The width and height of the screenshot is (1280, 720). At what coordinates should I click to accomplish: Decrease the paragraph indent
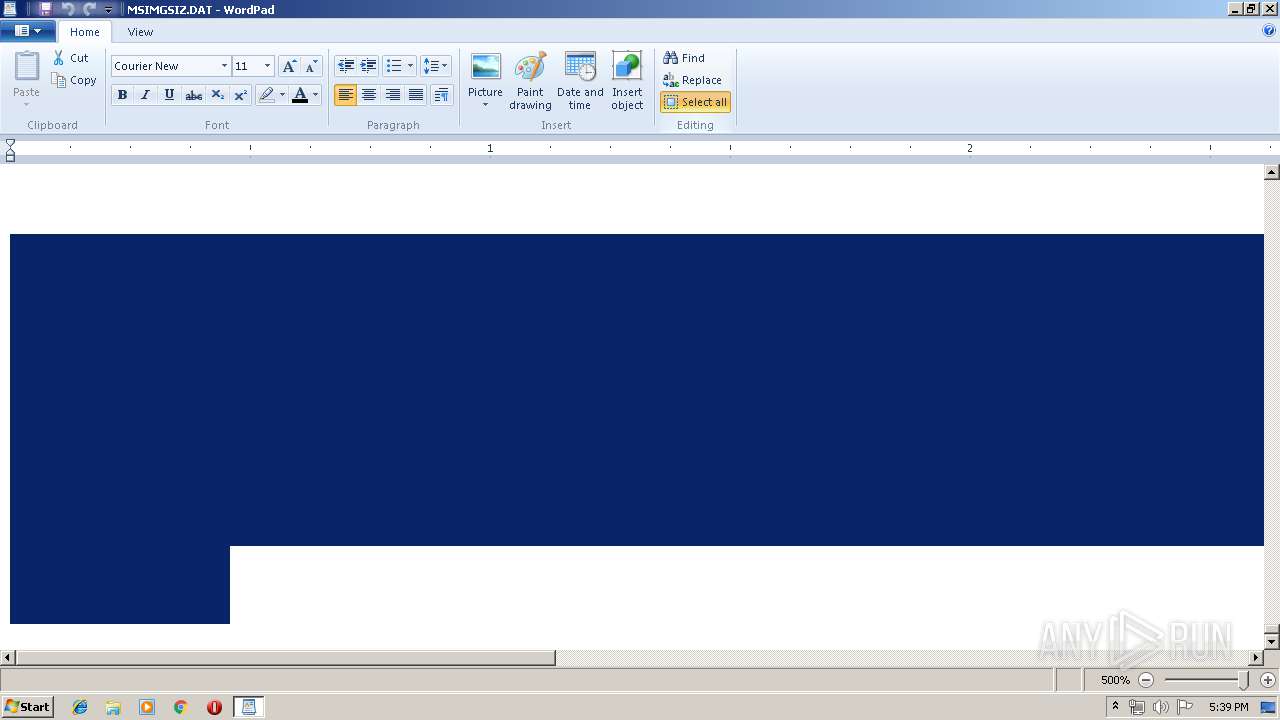[346, 66]
